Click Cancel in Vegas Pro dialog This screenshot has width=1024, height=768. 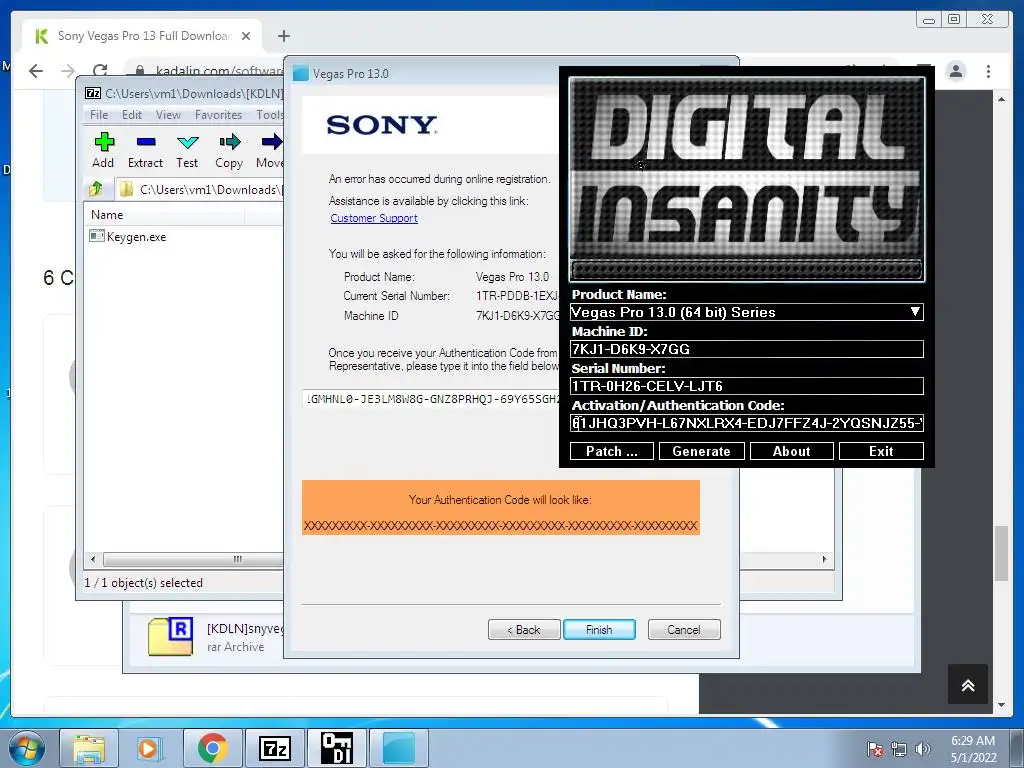pos(684,630)
